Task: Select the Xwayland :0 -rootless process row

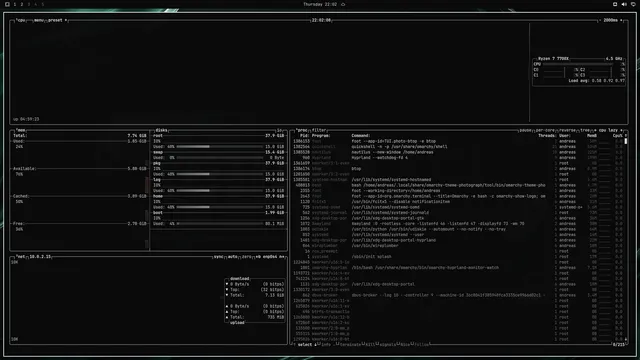Action: (457, 224)
